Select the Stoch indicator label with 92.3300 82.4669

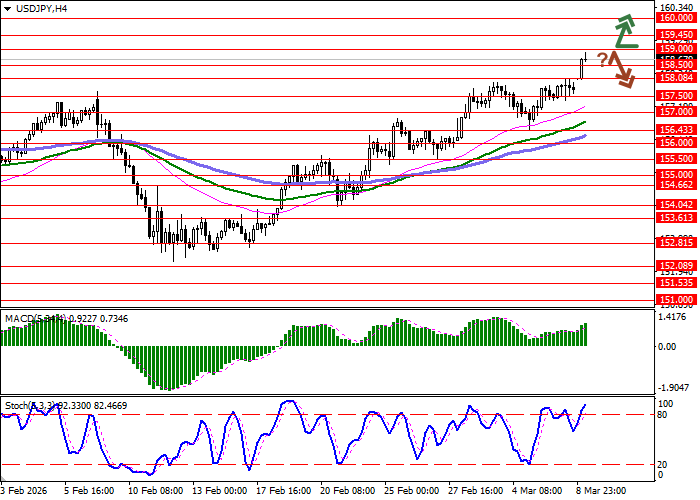coord(66,406)
